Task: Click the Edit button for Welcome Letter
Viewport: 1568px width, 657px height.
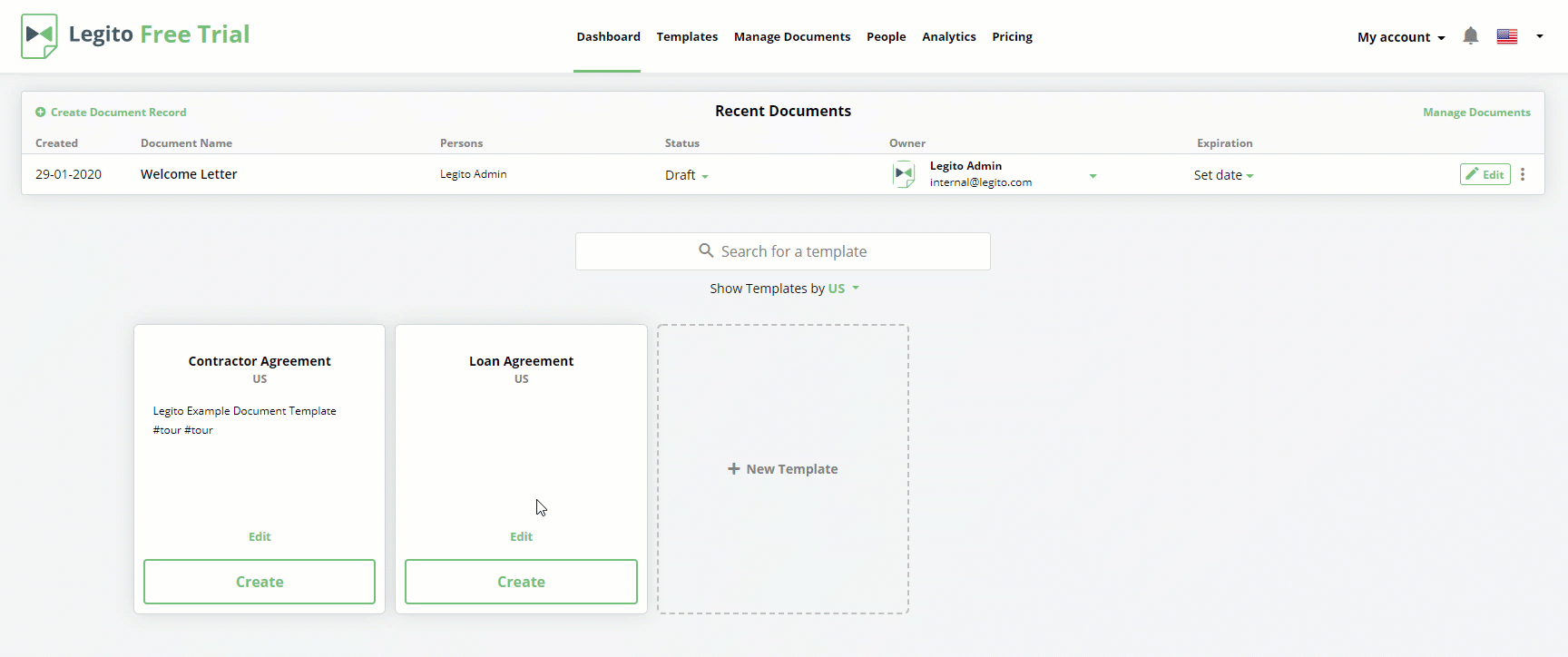Action: pos(1485,174)
